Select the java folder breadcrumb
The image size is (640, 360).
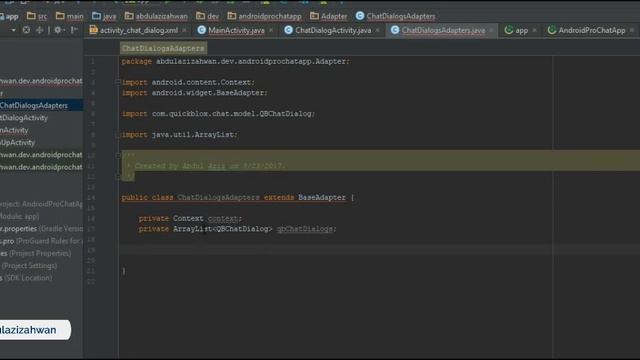(x=104, y=16)
